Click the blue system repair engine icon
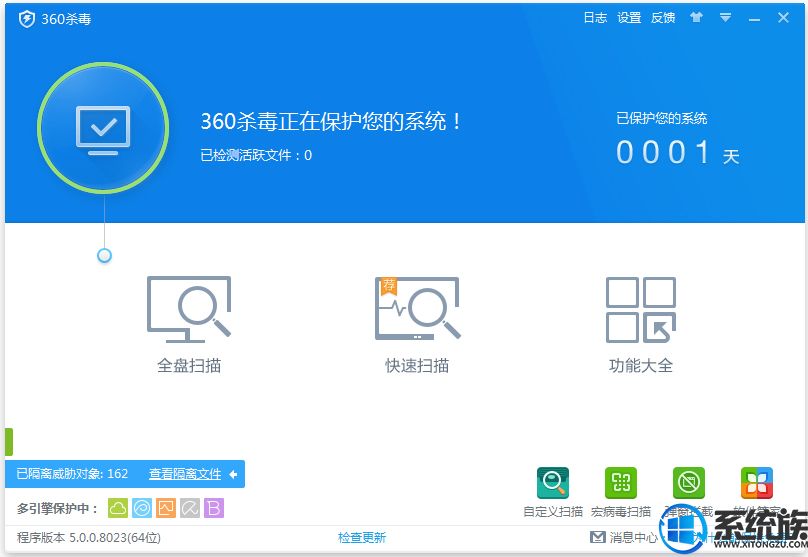This screenshot has height=557, width=808. 142,508
